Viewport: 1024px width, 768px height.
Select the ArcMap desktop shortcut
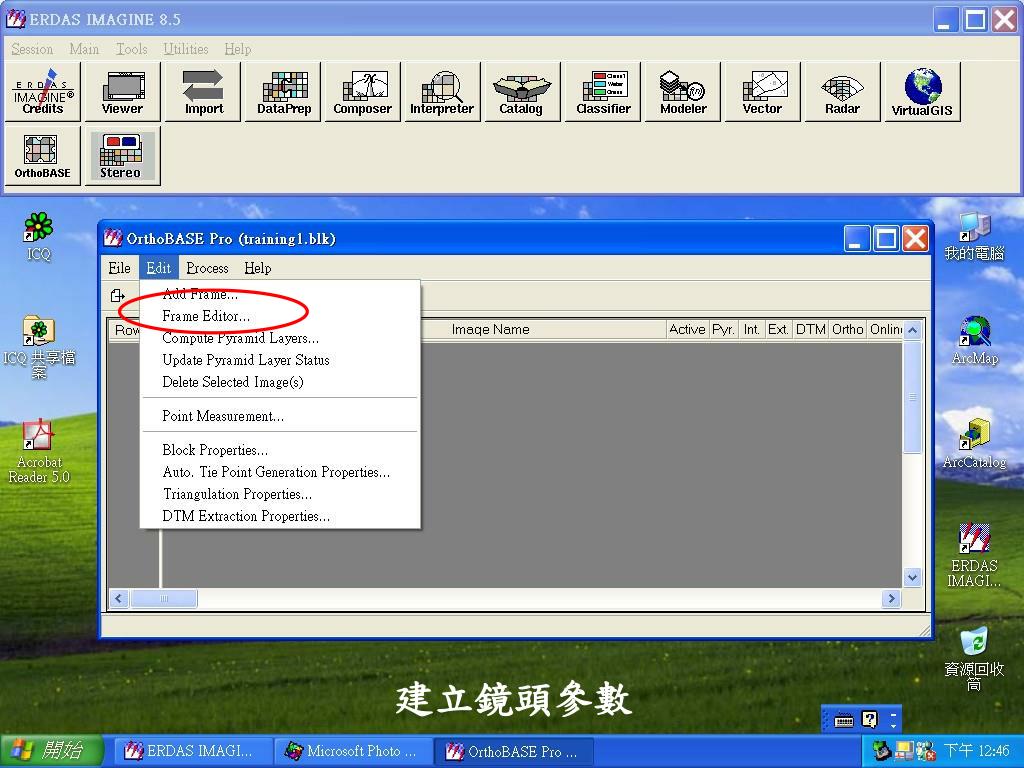(974, 340)
